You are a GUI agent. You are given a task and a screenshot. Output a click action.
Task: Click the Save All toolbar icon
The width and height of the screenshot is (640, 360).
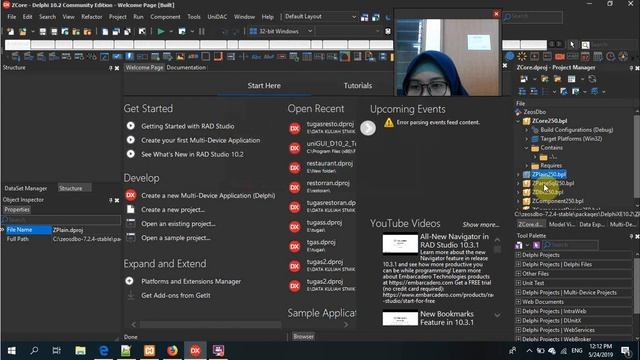pos(53,31)
